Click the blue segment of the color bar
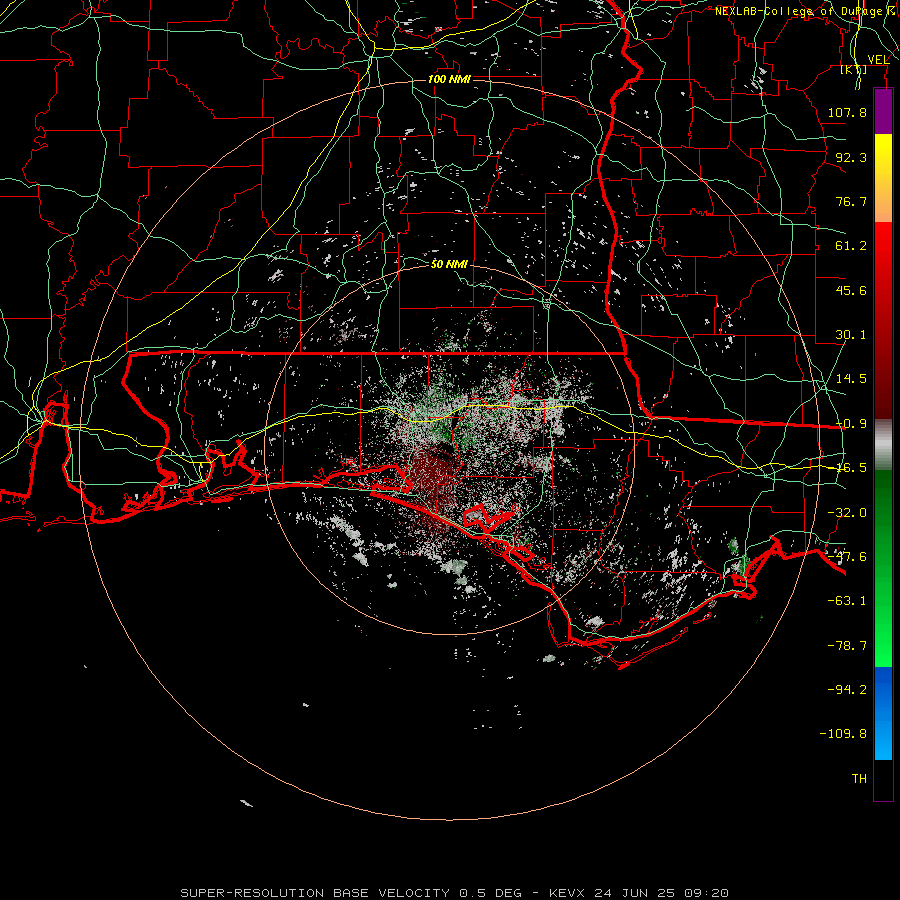Image resolution: width=900 pixels, height=900 pixels. [x=883, y=713]
